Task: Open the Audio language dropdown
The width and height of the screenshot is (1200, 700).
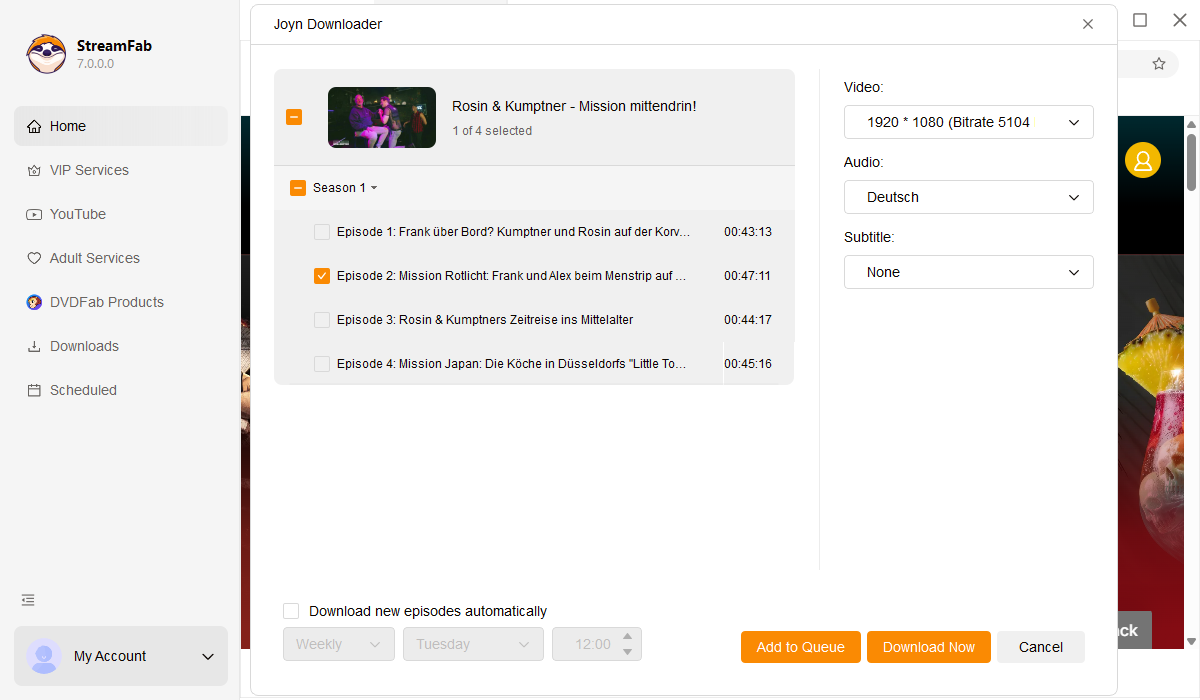Action: [x=968, y=197]
